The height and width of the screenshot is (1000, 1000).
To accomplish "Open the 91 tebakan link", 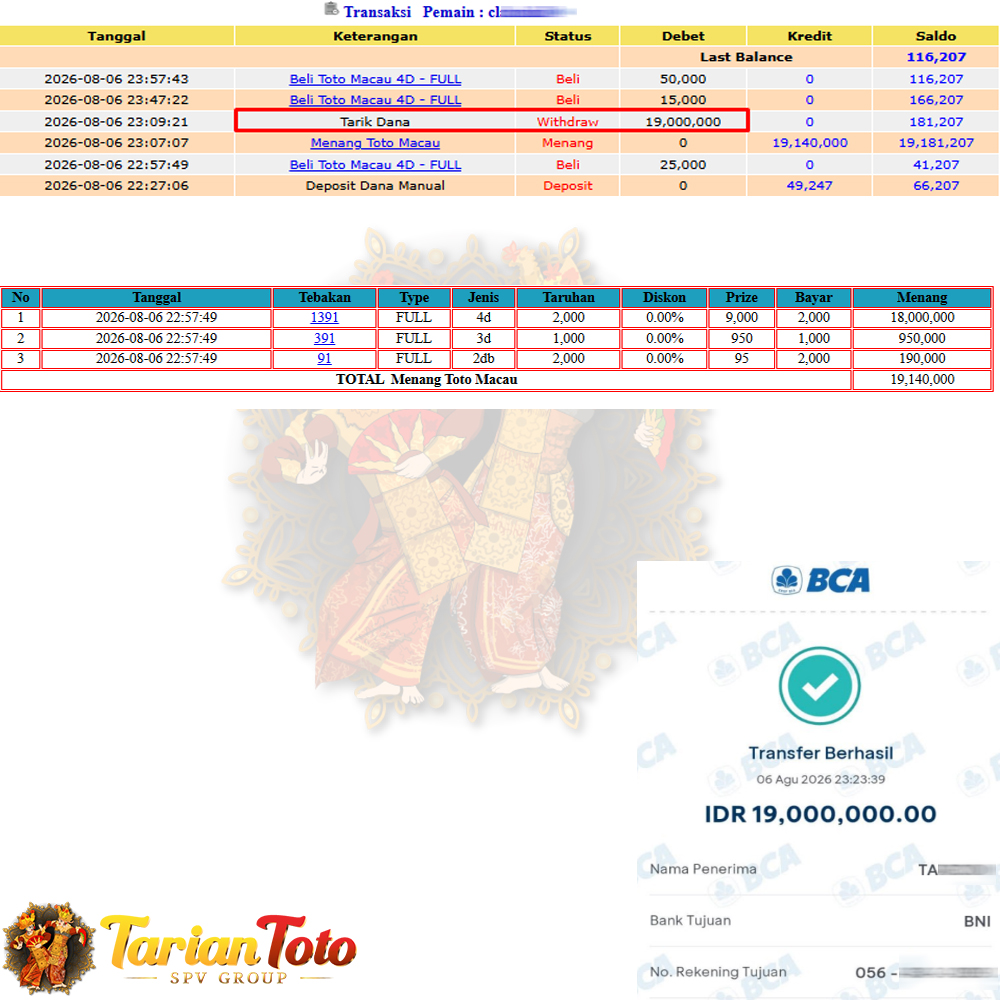I will (324, 358).
